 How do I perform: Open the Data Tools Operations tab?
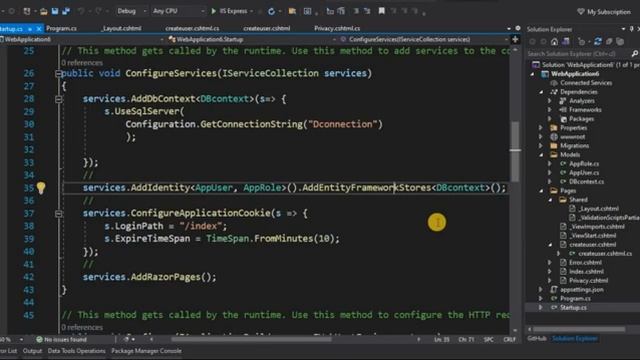point(76,351)
